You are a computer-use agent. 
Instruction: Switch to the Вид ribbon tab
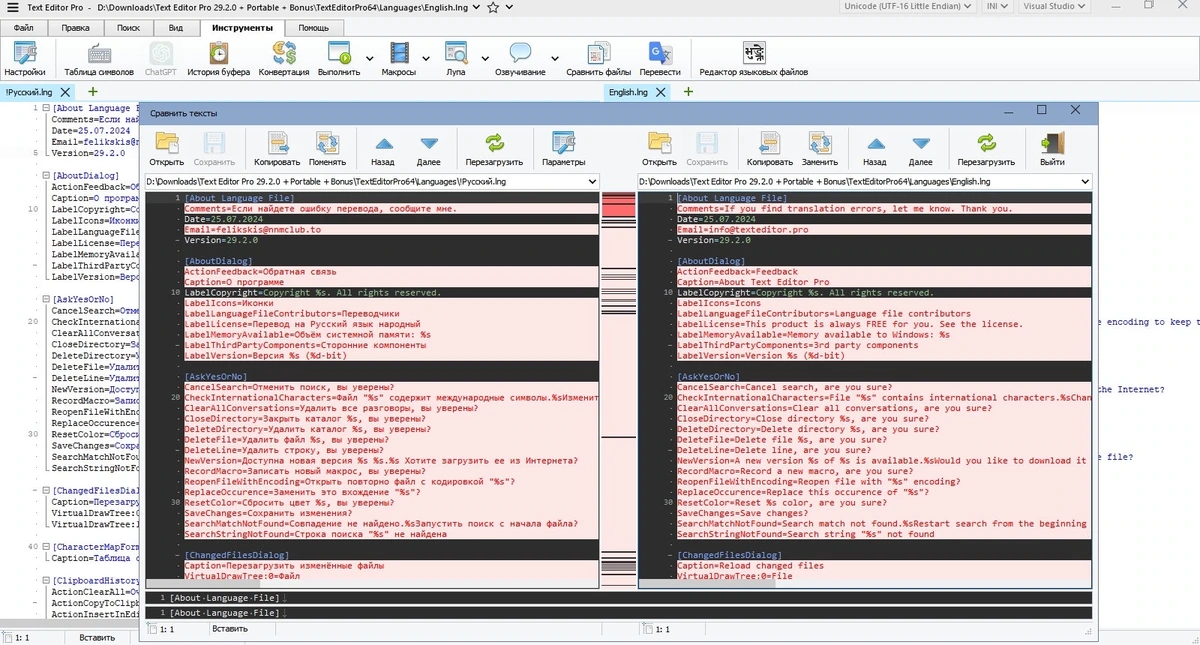tap(176, 28)
